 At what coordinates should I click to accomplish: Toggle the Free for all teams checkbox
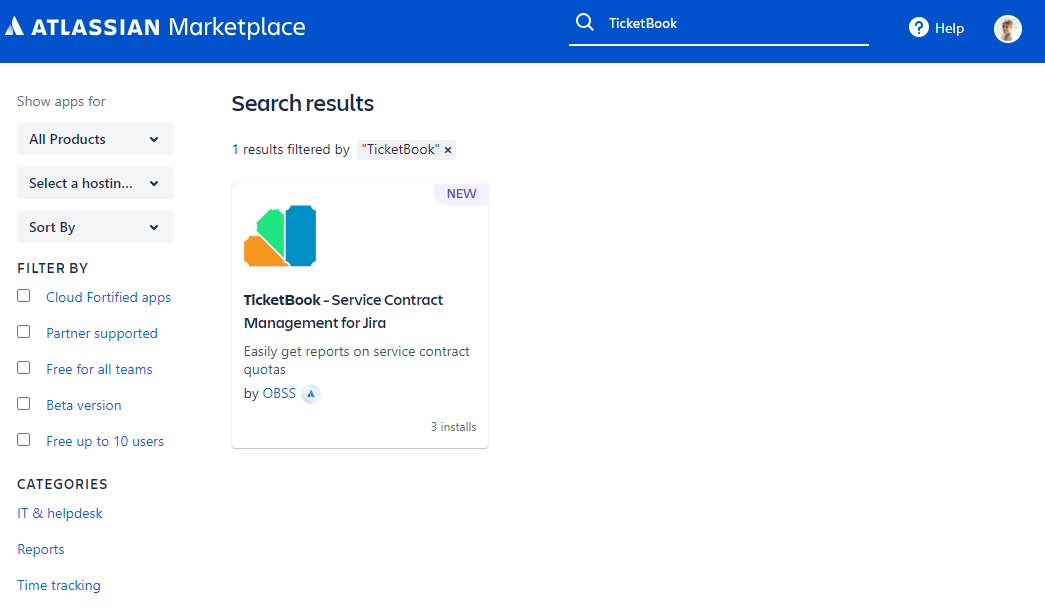tap(24, 368)
